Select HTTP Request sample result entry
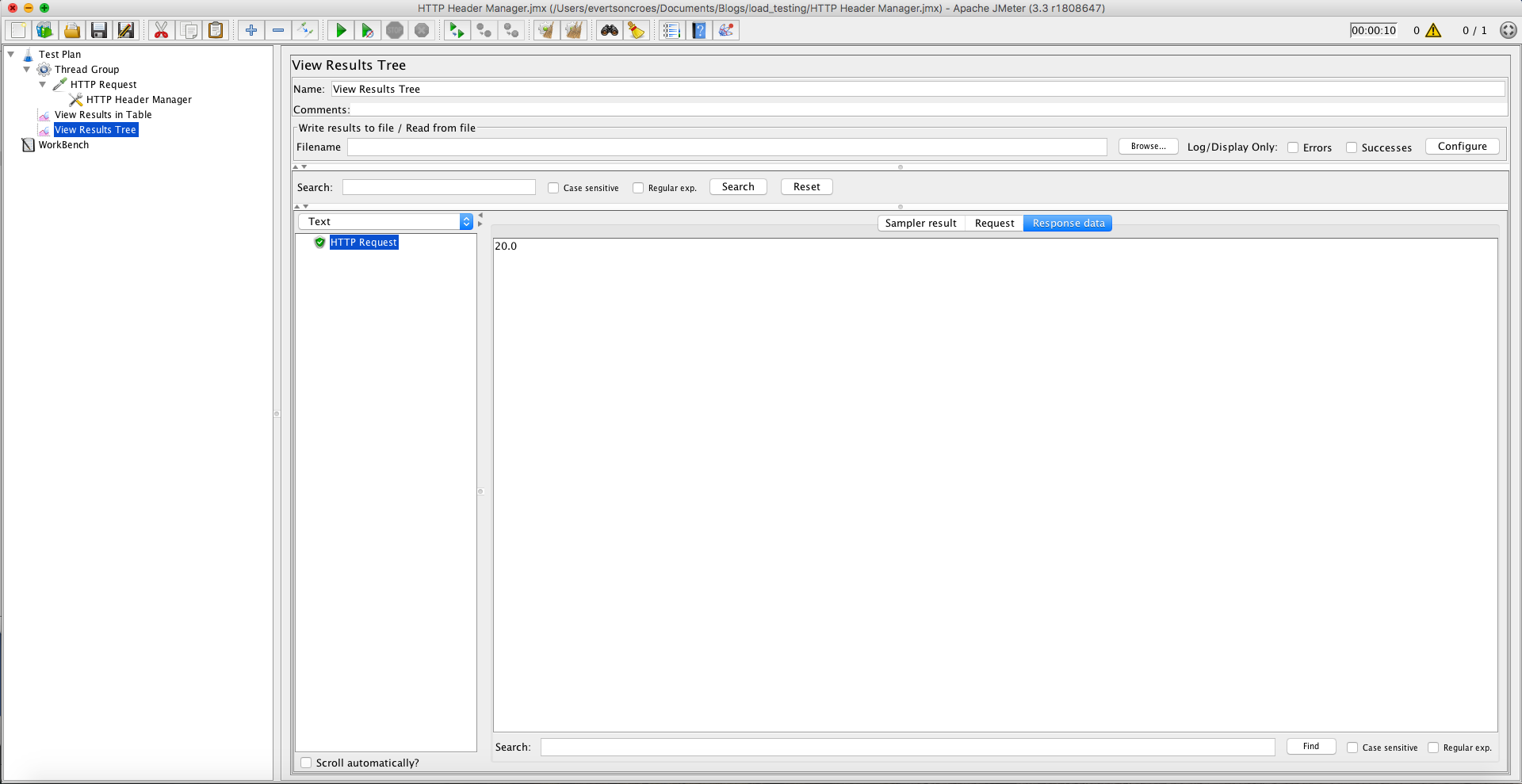The width and height of the screenshot is (1522, 784). click(364, 243)
